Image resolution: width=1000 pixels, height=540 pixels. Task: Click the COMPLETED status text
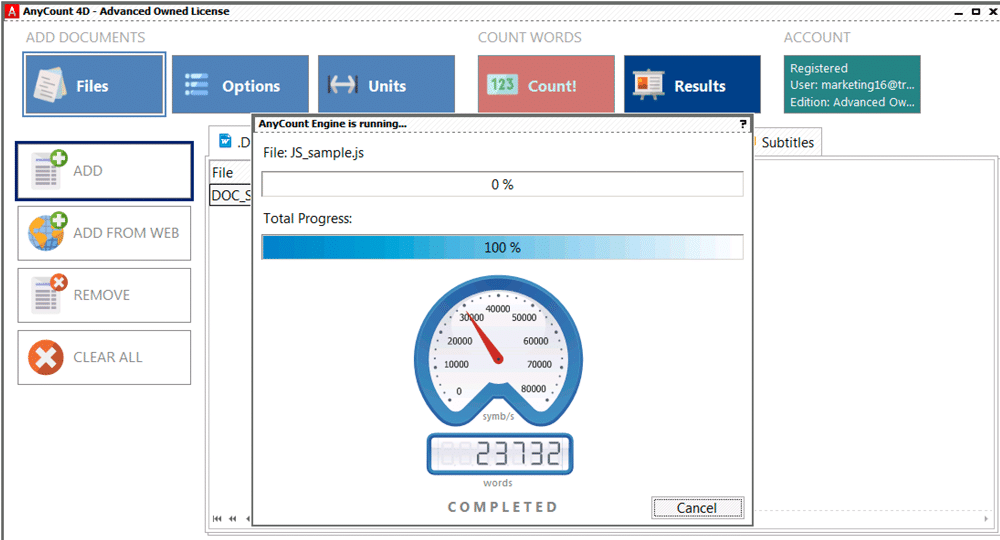tap(503, 507)
